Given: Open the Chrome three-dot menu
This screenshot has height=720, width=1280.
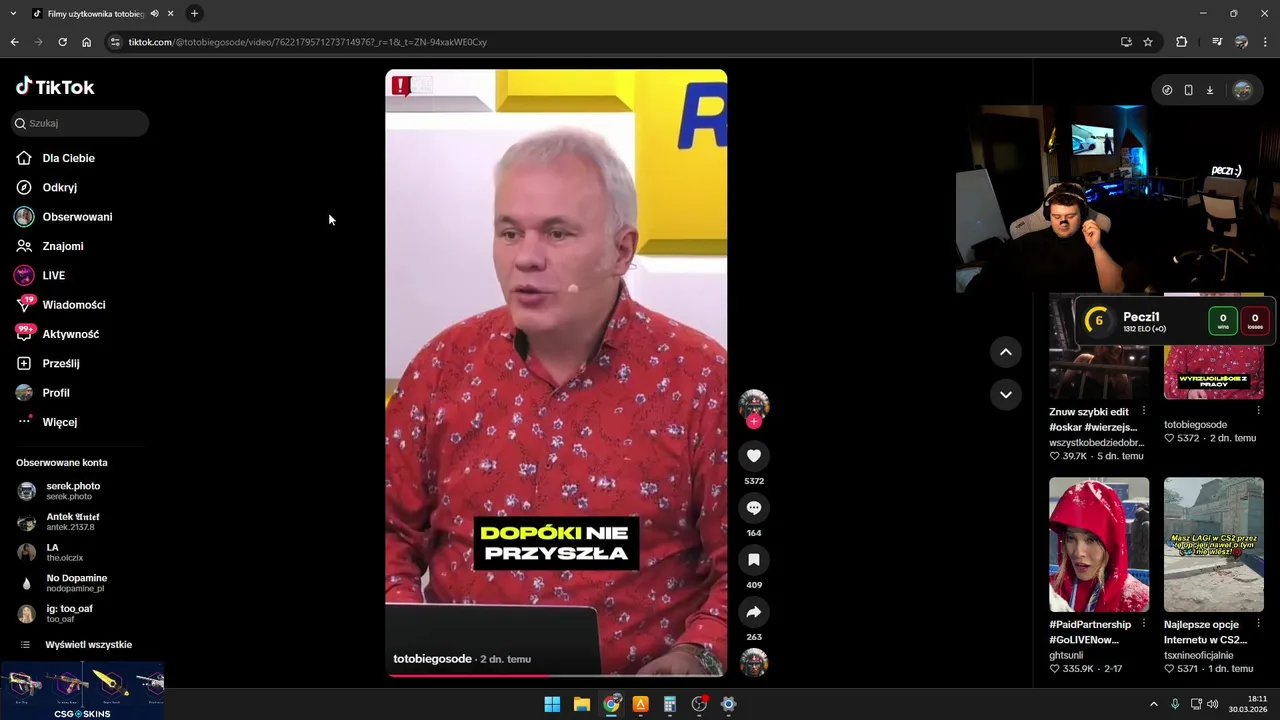Looking at the screenshot, I should click(1266, 42).
